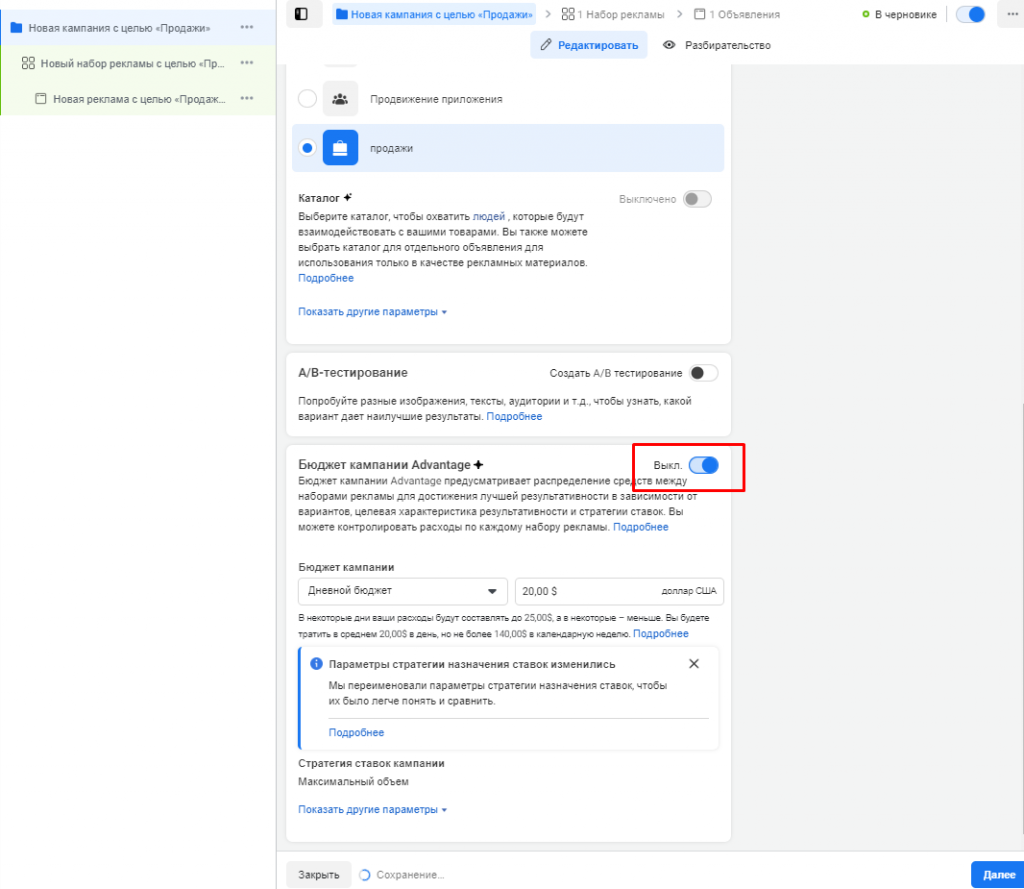Click the campaign folder icon in sidebar
1024x889 pixels.
point(16,28)
